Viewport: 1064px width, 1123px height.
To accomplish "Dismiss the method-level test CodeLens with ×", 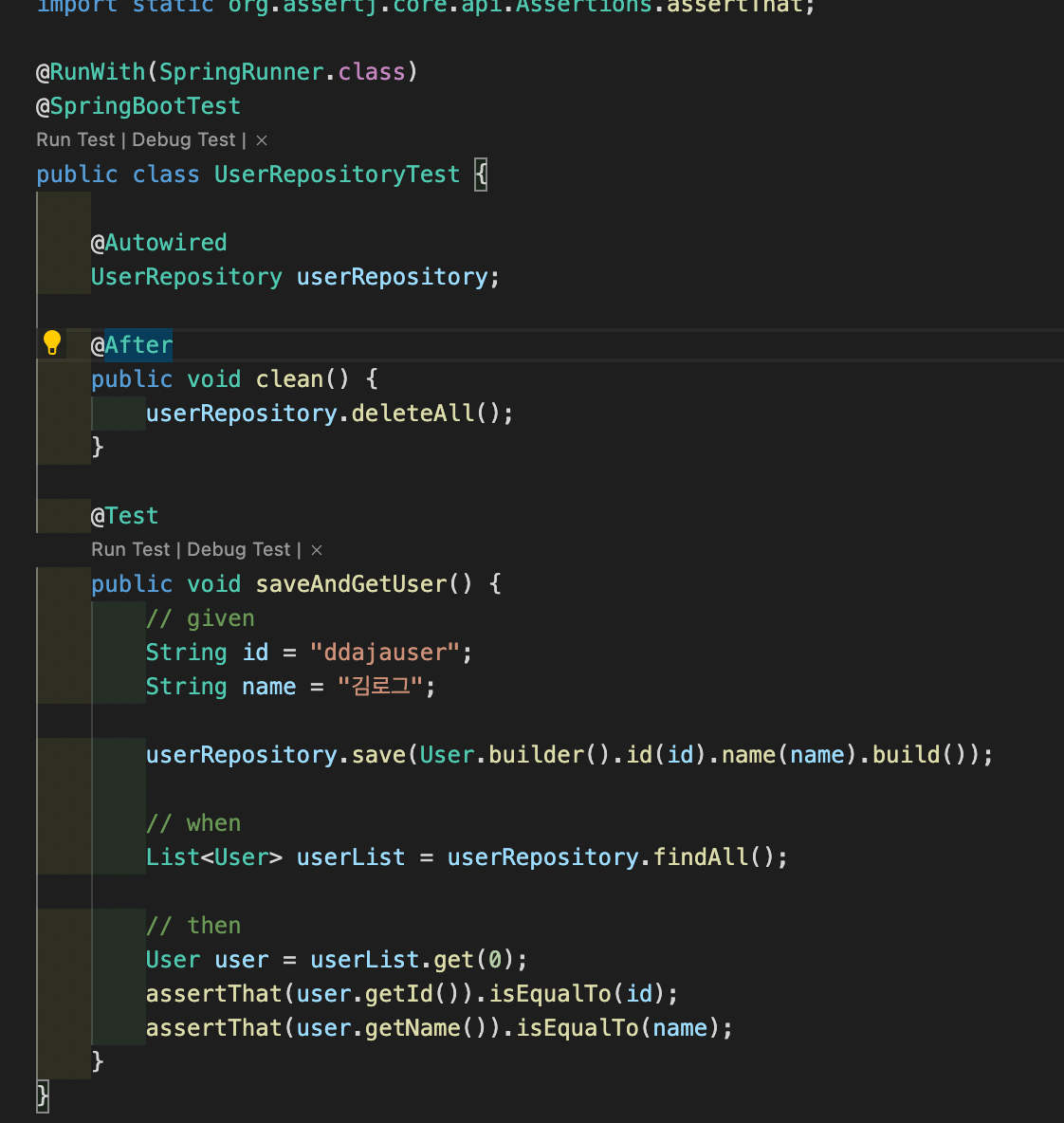I will pos(316,549).
